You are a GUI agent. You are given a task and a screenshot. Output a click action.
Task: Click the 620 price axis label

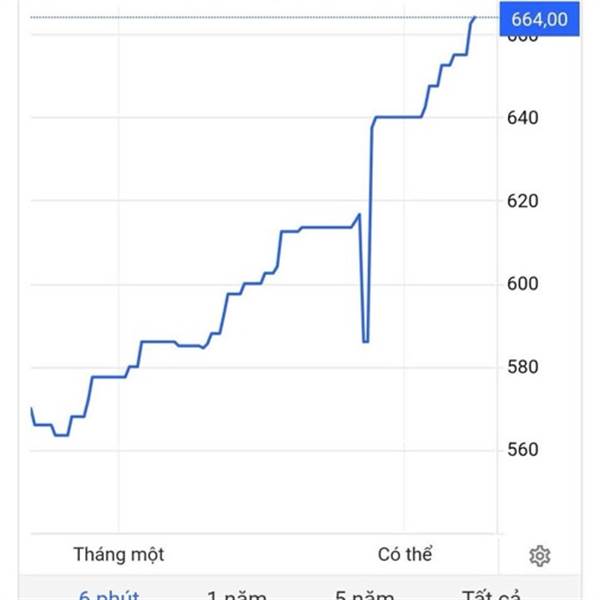click(522, 201)
